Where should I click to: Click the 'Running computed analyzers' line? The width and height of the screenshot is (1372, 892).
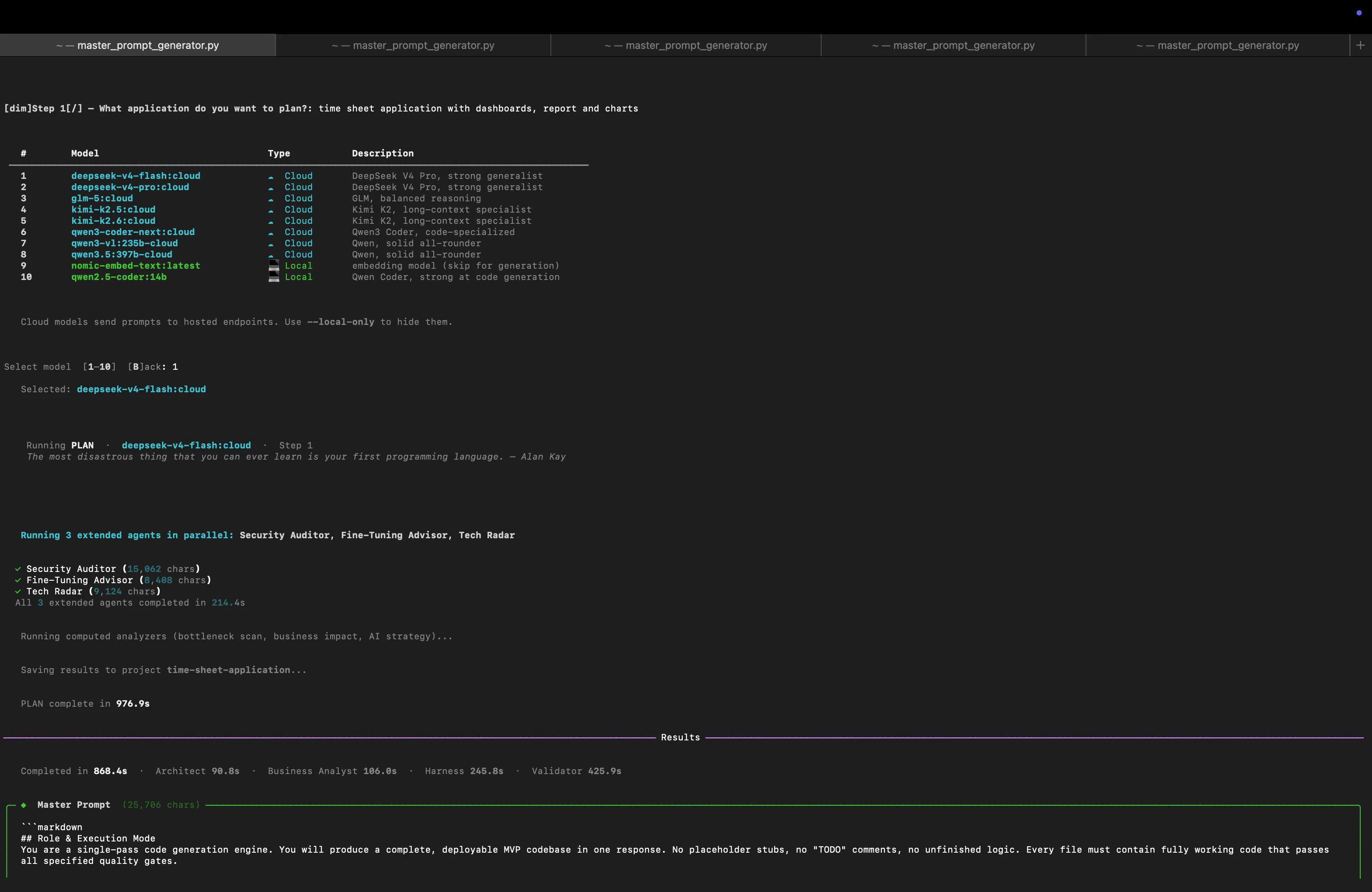click(x=237, y=637)
